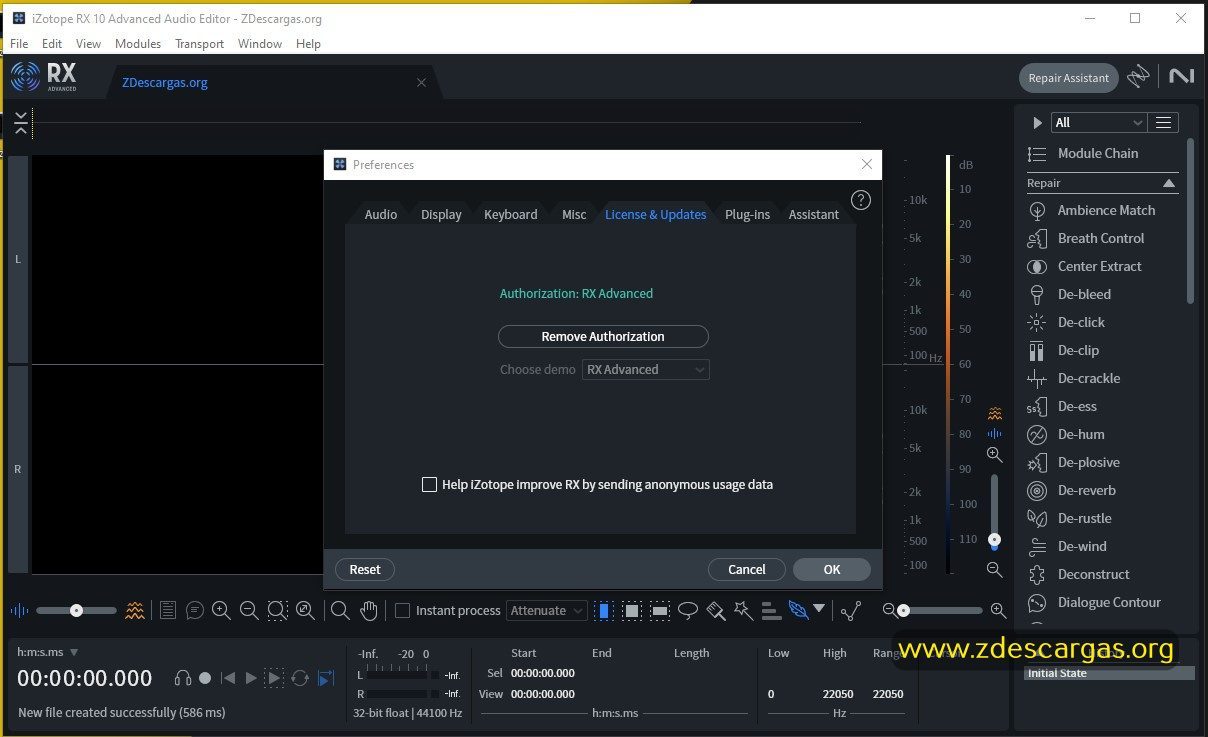Viewport: 1208px width, 737px height.
Task: Switch to the Keyboard preferences tab
Action: click(x=511, y=214)
